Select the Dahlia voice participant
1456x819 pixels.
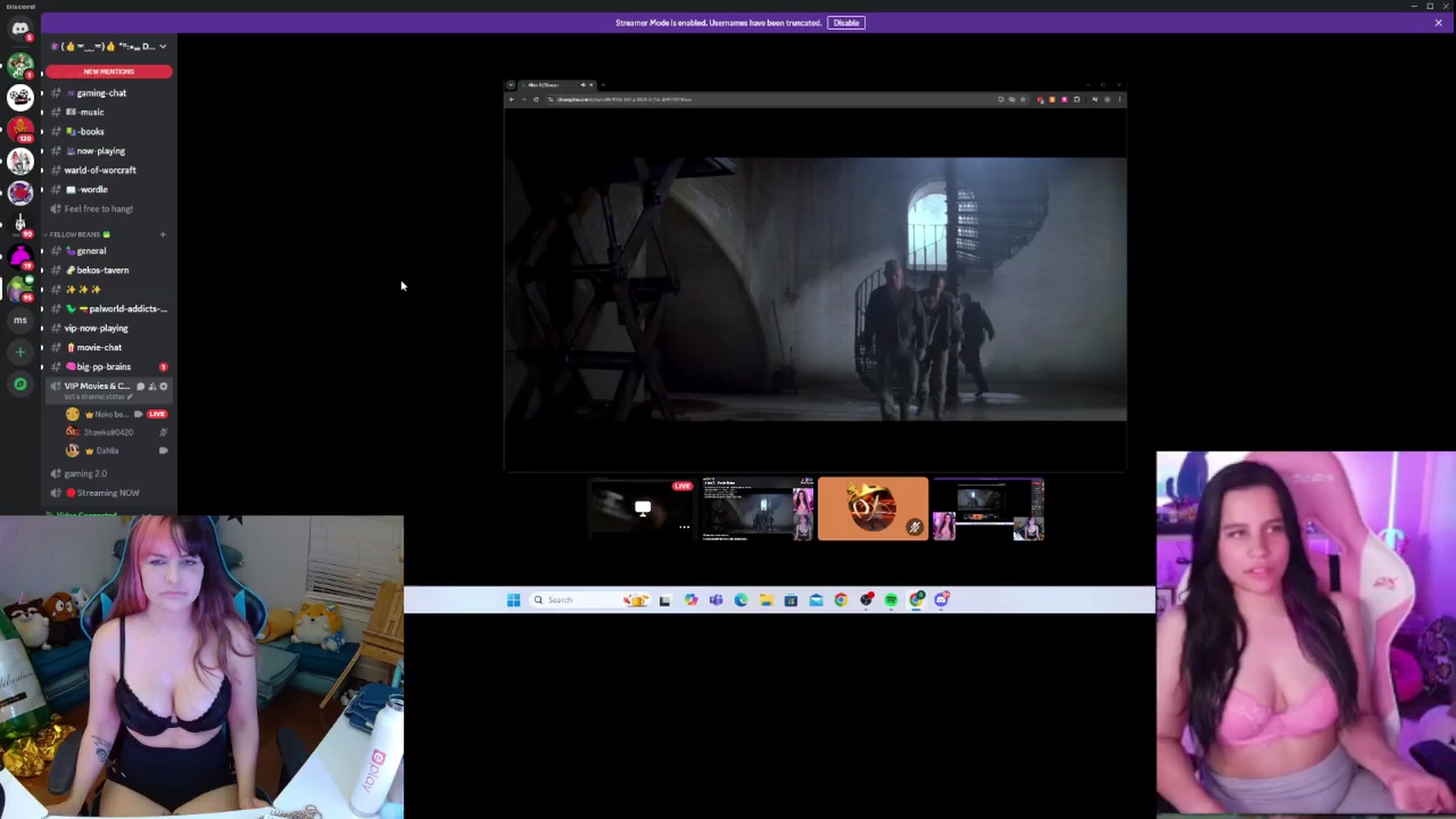(118, 450)
